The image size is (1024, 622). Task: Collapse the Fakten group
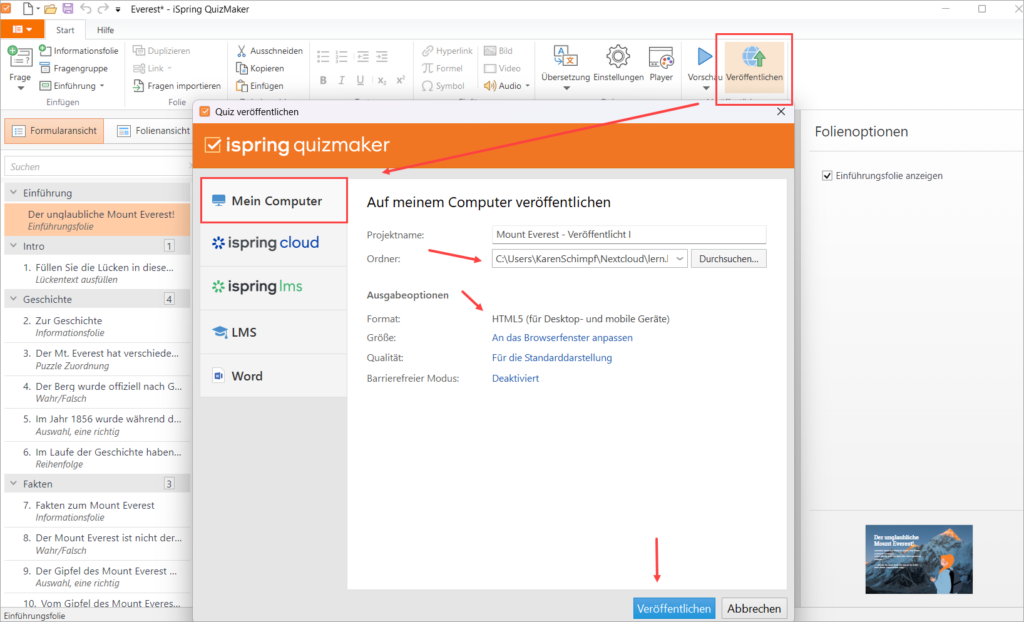(x=13, y=483)
